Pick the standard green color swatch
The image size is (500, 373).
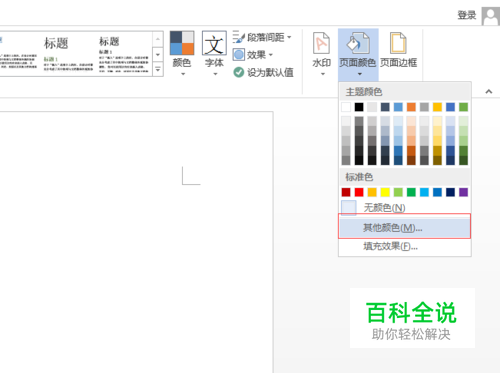point(411,192)
